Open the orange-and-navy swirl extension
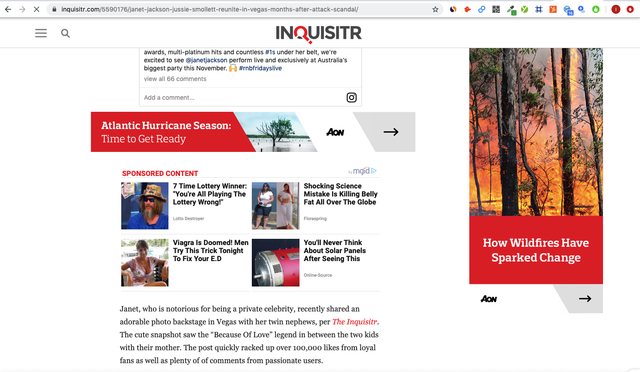Screen dimensions: 640x372 (x=453, y=9)
